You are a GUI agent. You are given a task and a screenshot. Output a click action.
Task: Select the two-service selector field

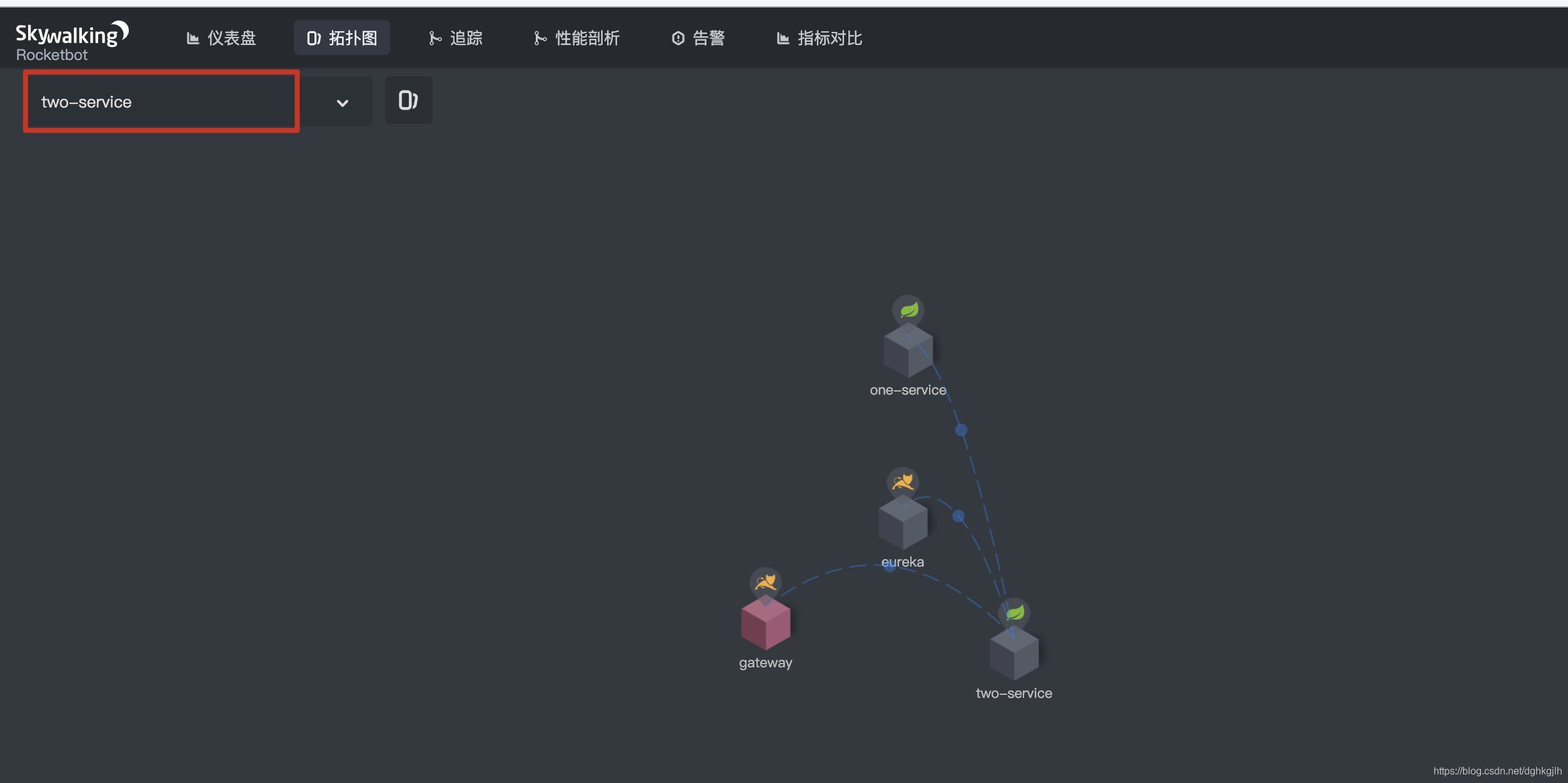[161, 101]
